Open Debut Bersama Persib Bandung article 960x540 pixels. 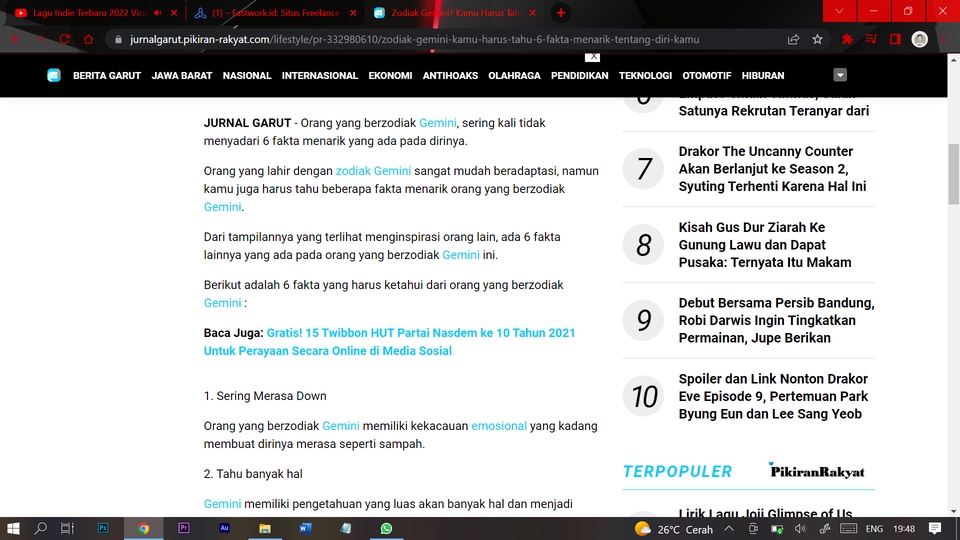click(776, 320)
